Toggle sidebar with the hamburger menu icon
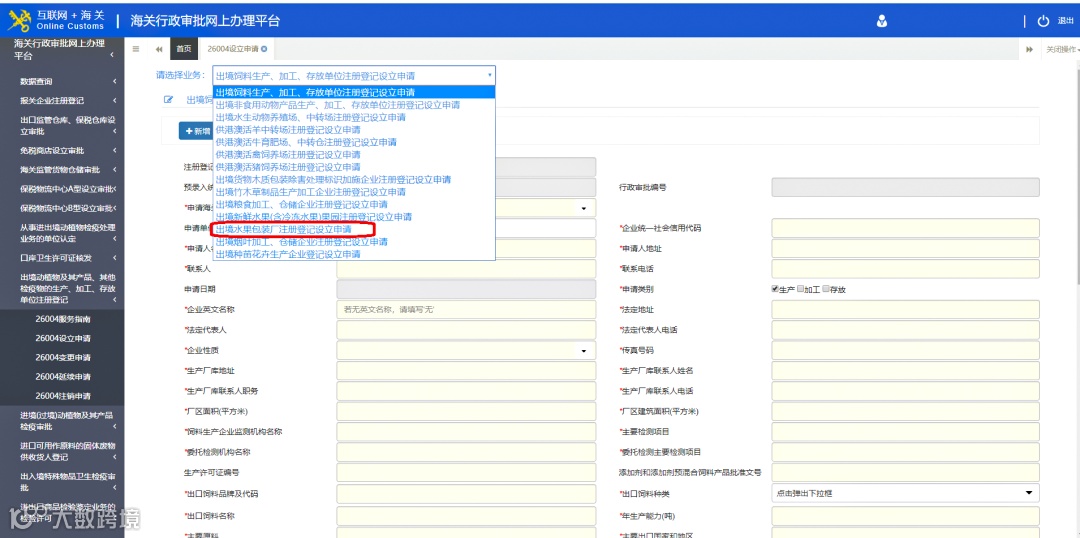 pos(136,49)
